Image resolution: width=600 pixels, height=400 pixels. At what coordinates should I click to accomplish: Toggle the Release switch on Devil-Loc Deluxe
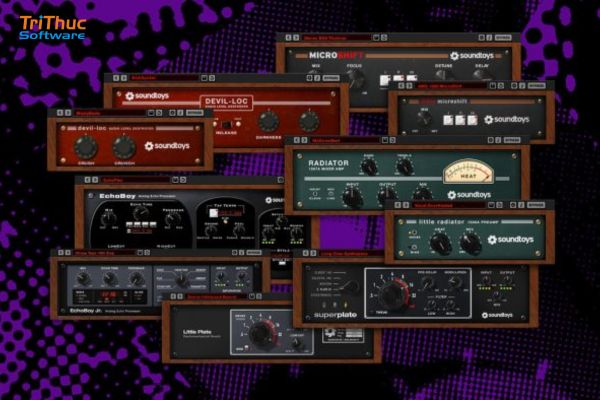click(x=227, y=124)
